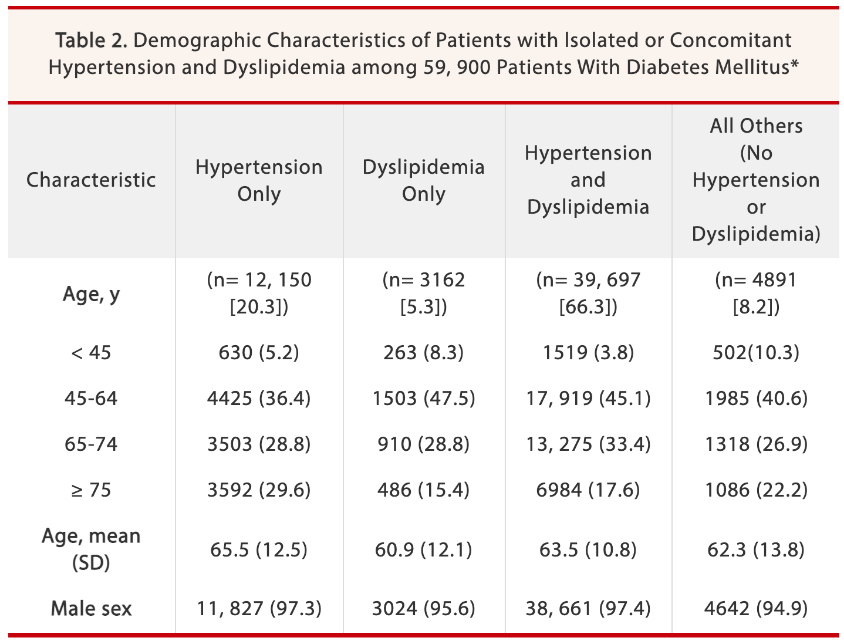This screenshot has height=641, width=844.
Task: Click the Male sex row label
Action: [x=91, y=607]
